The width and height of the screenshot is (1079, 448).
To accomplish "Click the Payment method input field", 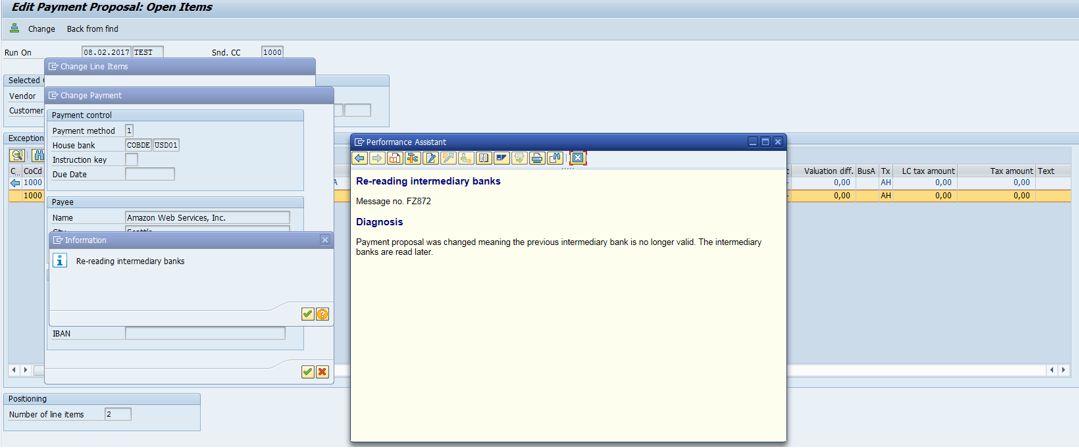I will coord(130,131).
